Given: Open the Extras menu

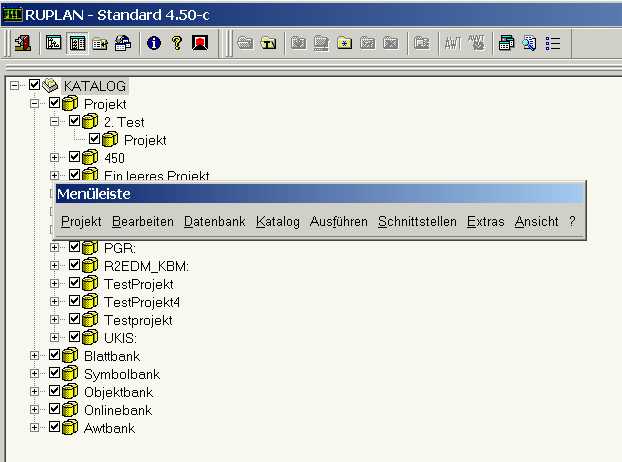Looking at the screenshot, I should 486,221.
